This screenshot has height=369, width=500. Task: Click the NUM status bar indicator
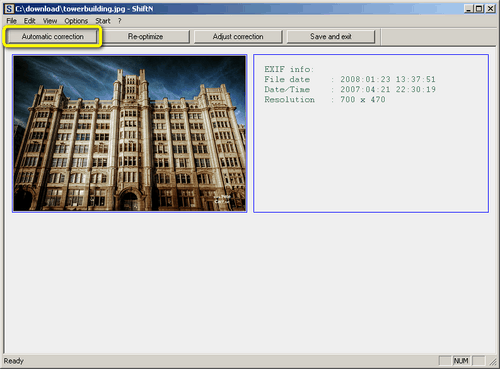(x=461, y=361)
